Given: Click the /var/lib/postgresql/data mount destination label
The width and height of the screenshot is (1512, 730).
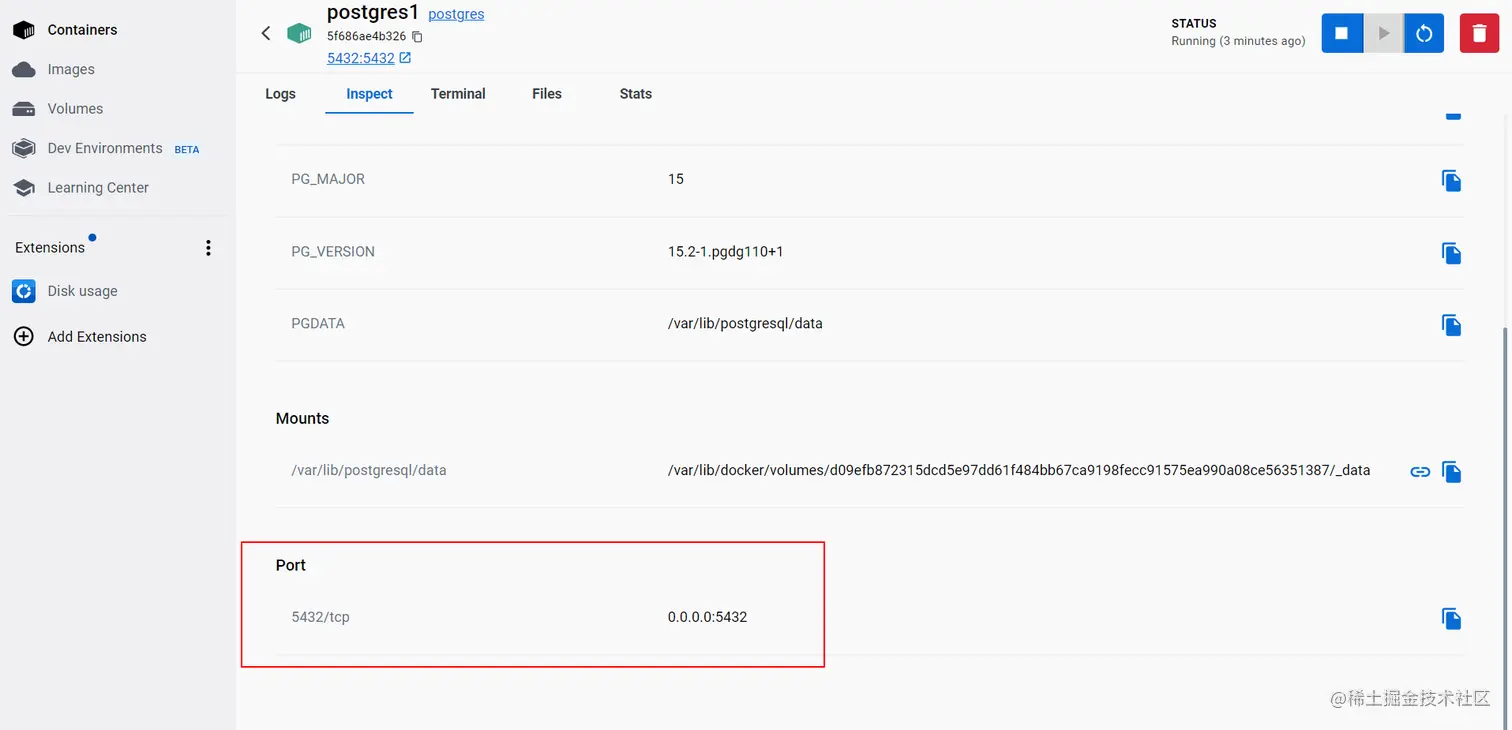Looking at the screenshot, I should (x=368, y=470).
